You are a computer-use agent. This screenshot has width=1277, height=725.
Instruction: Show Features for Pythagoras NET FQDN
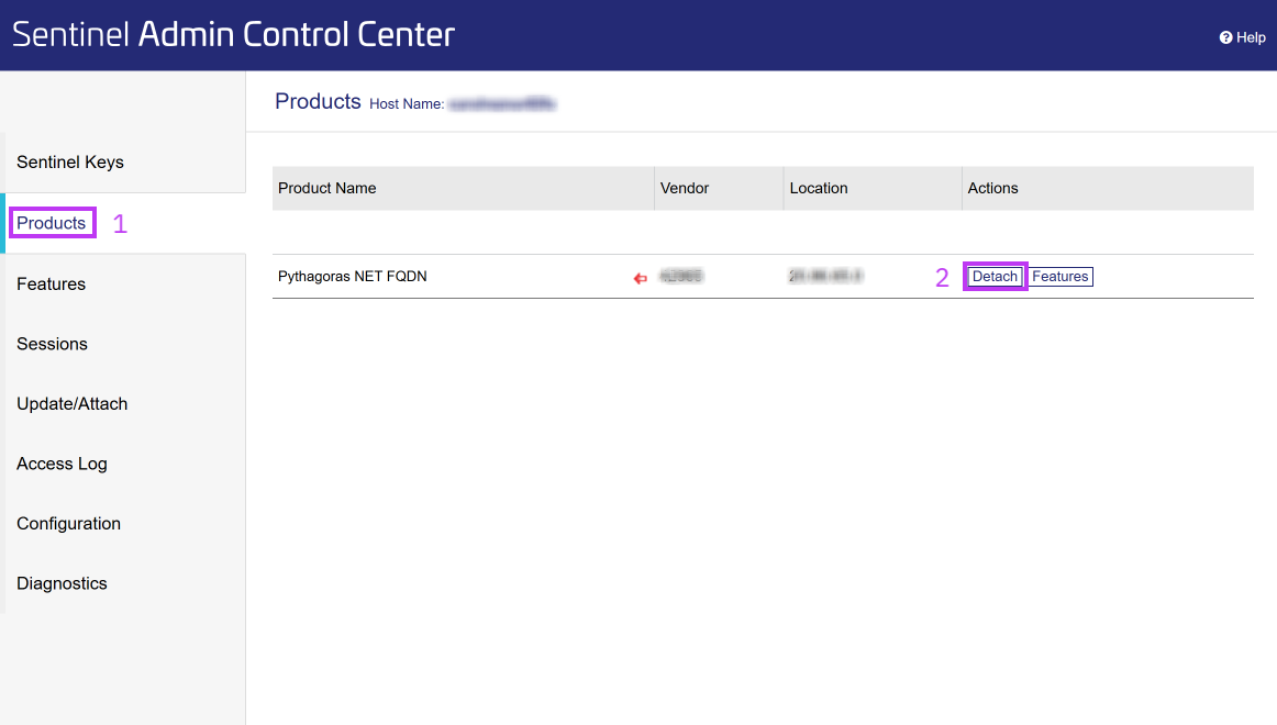(x=1060, y=277)
